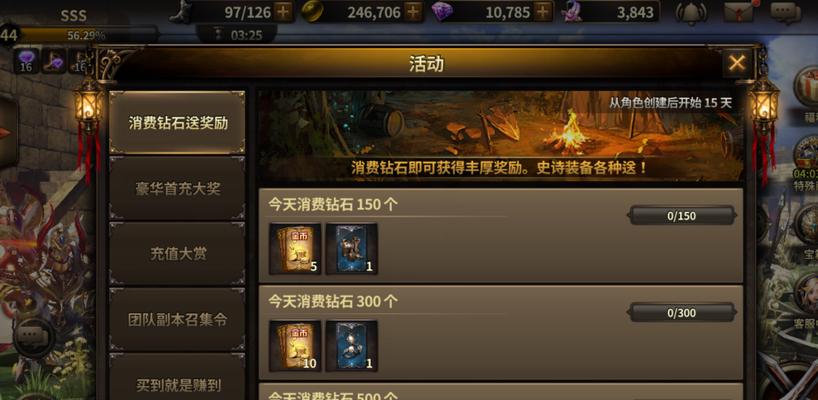Click the blue armor card in 150 reward

(x=352, y=249)
